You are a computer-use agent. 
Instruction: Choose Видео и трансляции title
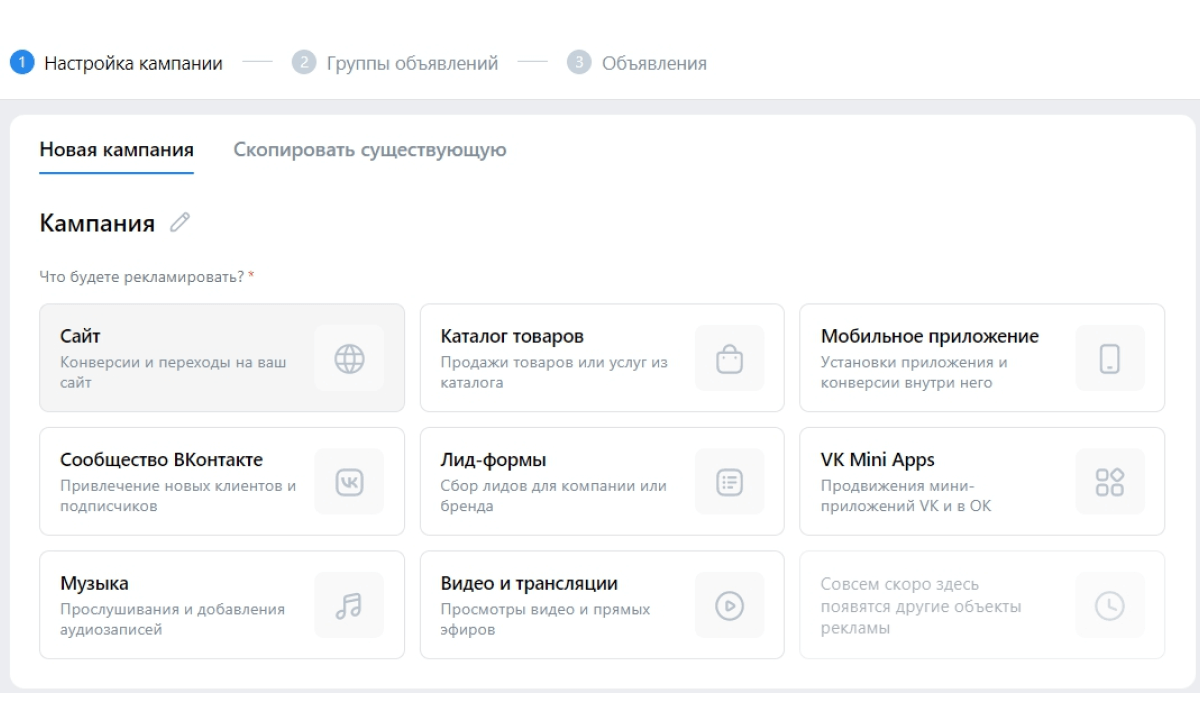point(529,583)
